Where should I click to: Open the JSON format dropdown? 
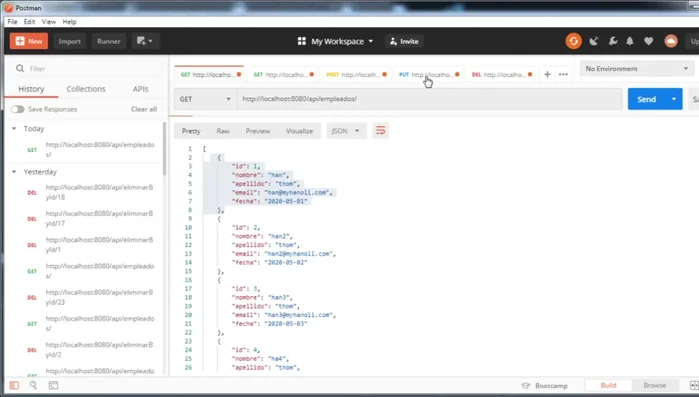345,131
